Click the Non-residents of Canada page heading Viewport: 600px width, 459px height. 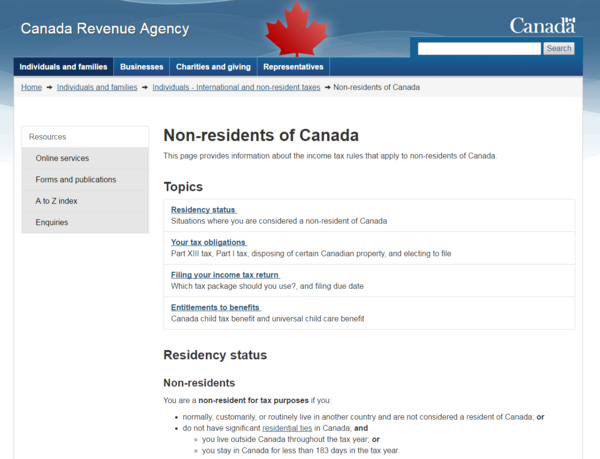(261, 135)
